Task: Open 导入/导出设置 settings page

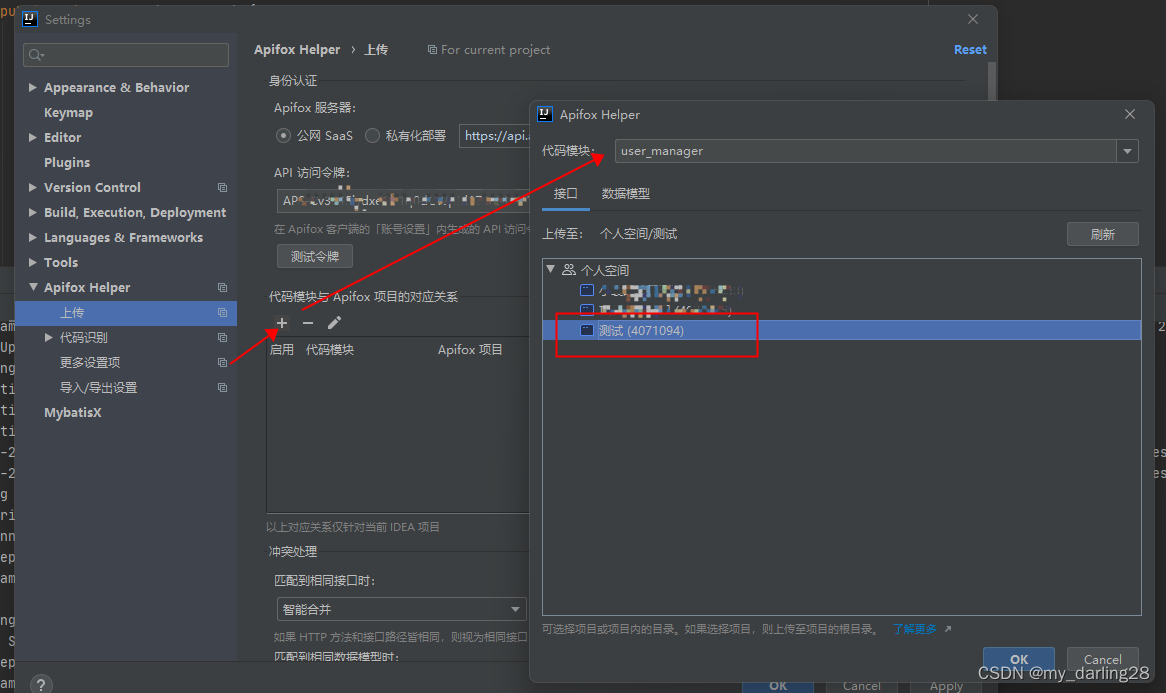Action: 98,387
